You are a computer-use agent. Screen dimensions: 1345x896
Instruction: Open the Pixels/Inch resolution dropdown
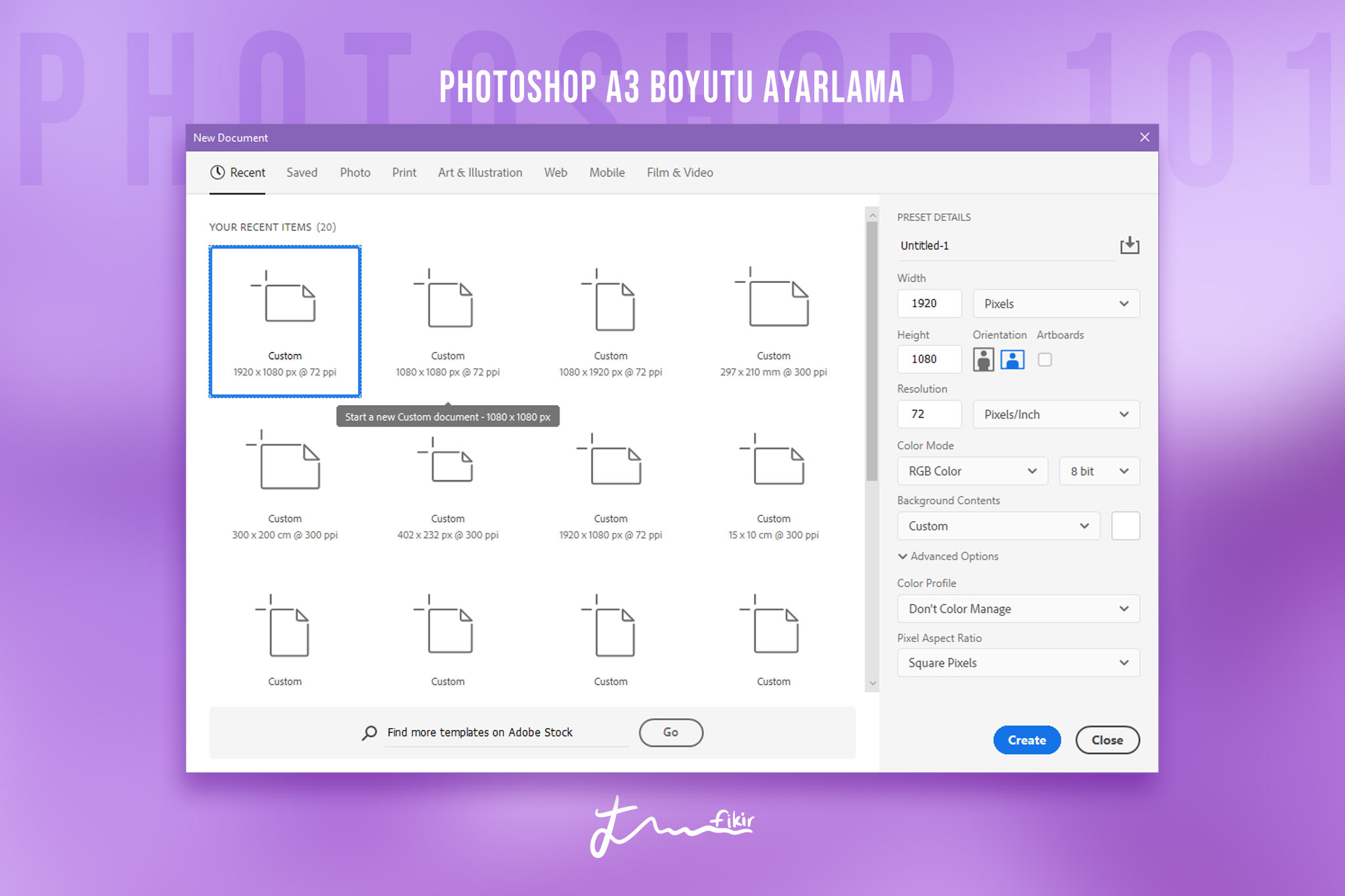click(x=1055, y=414)
